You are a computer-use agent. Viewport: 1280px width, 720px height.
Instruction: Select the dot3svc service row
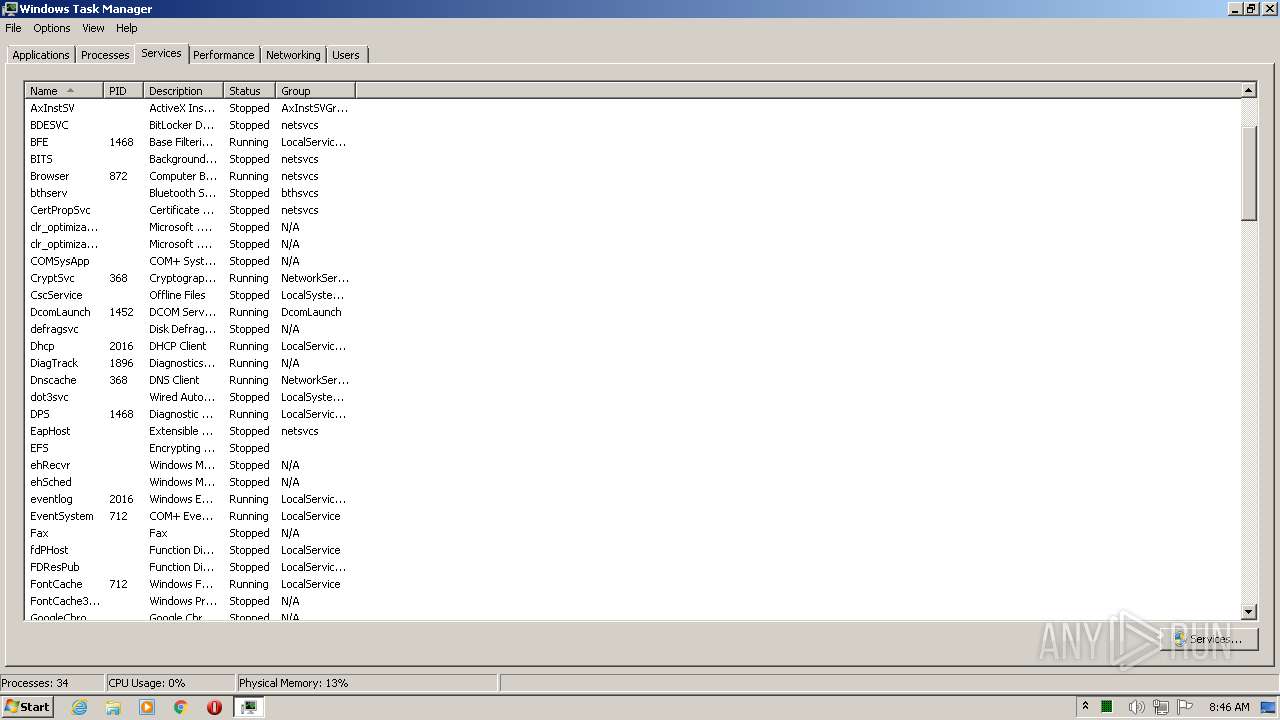coord(190,397)
